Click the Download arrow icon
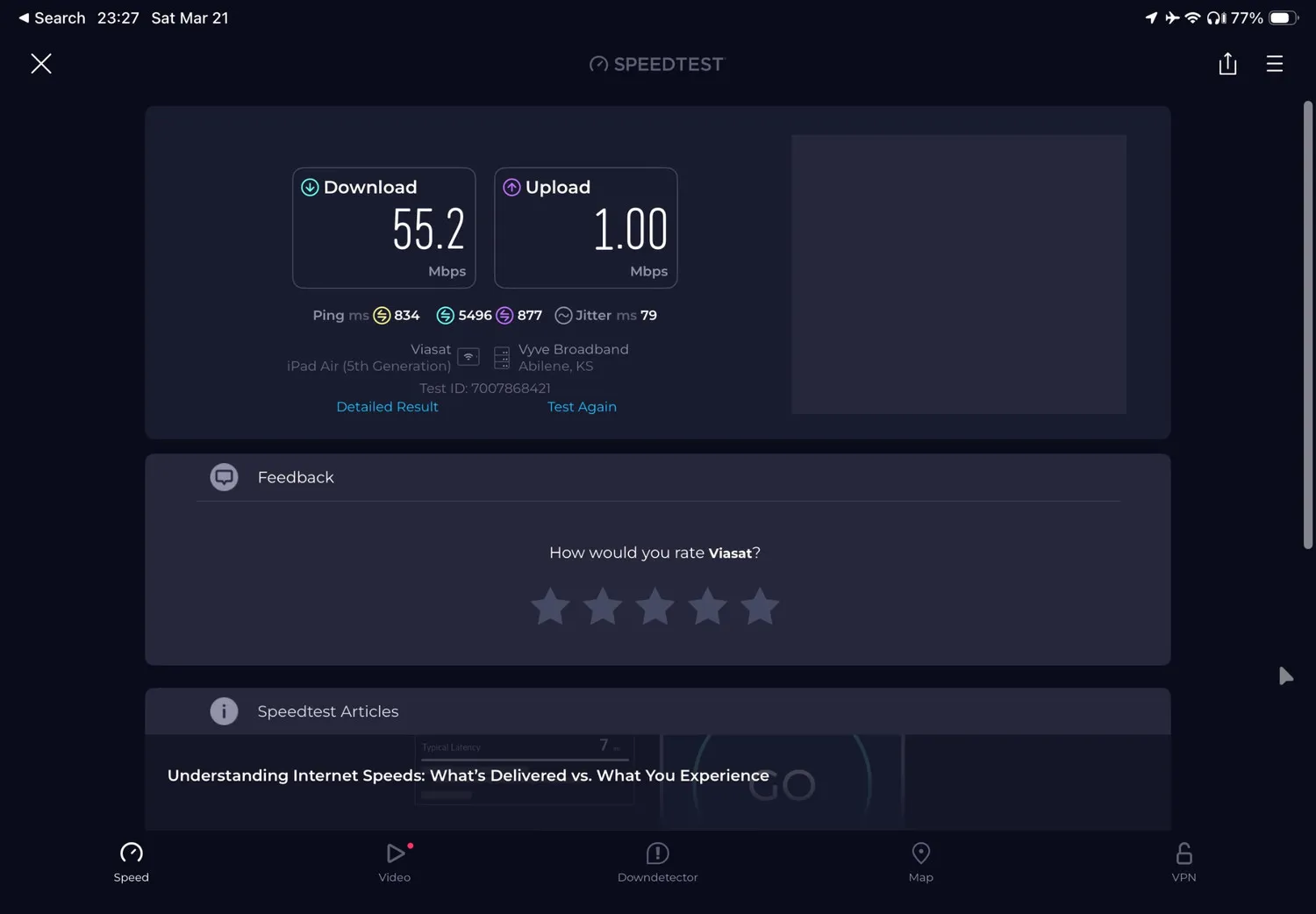Screen dimensions: 1316x914 point(310,187)
